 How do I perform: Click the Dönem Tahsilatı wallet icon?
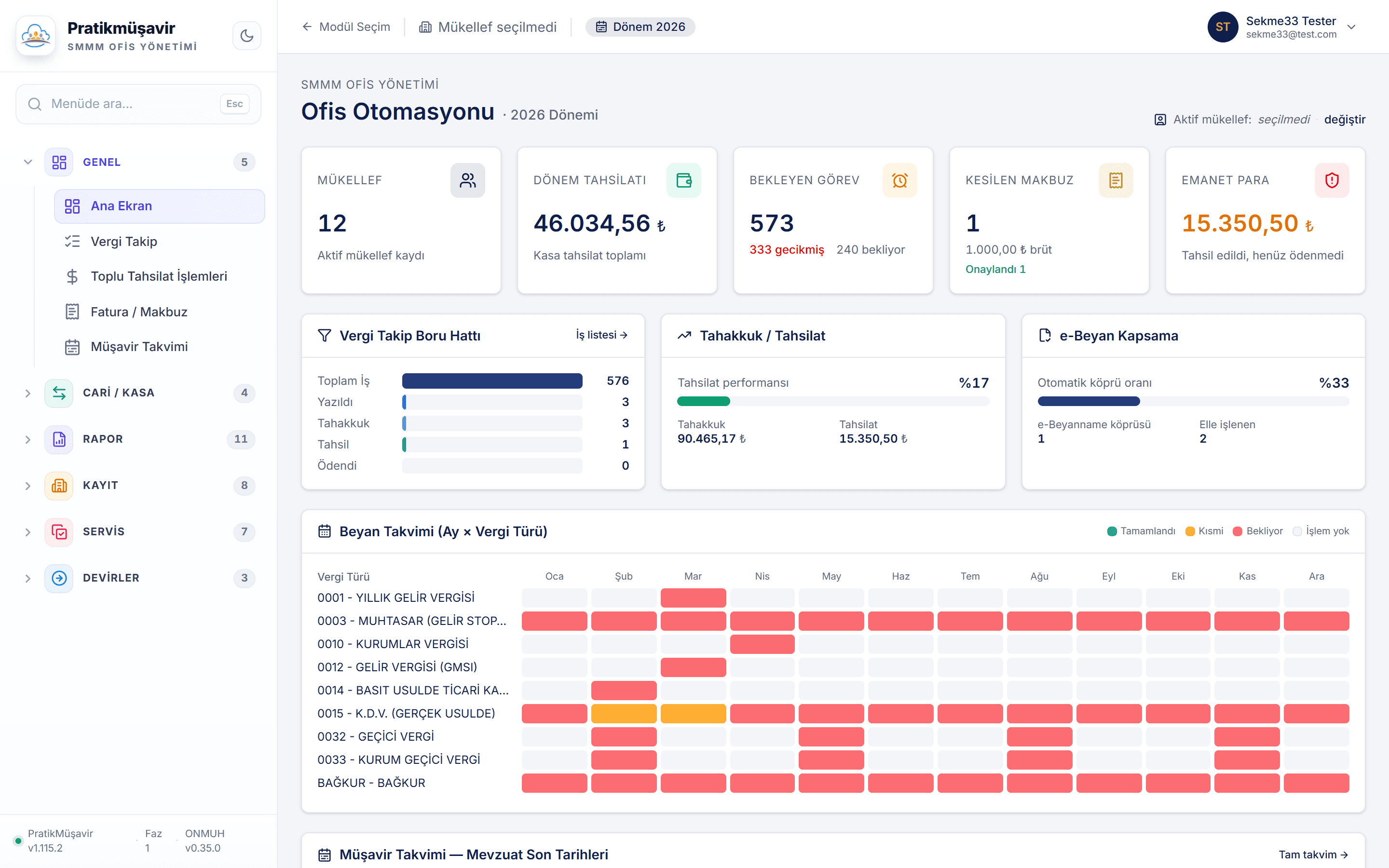(683, 180)
